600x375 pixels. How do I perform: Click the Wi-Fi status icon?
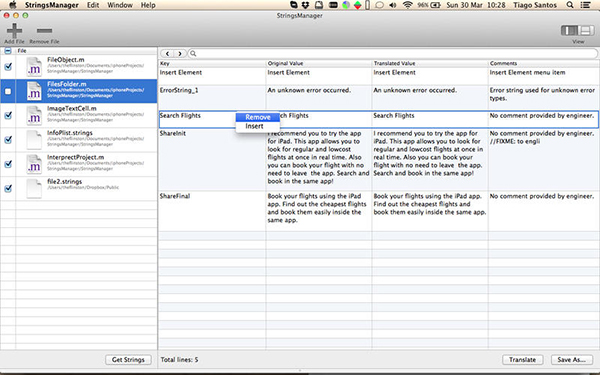coord(408,5)
